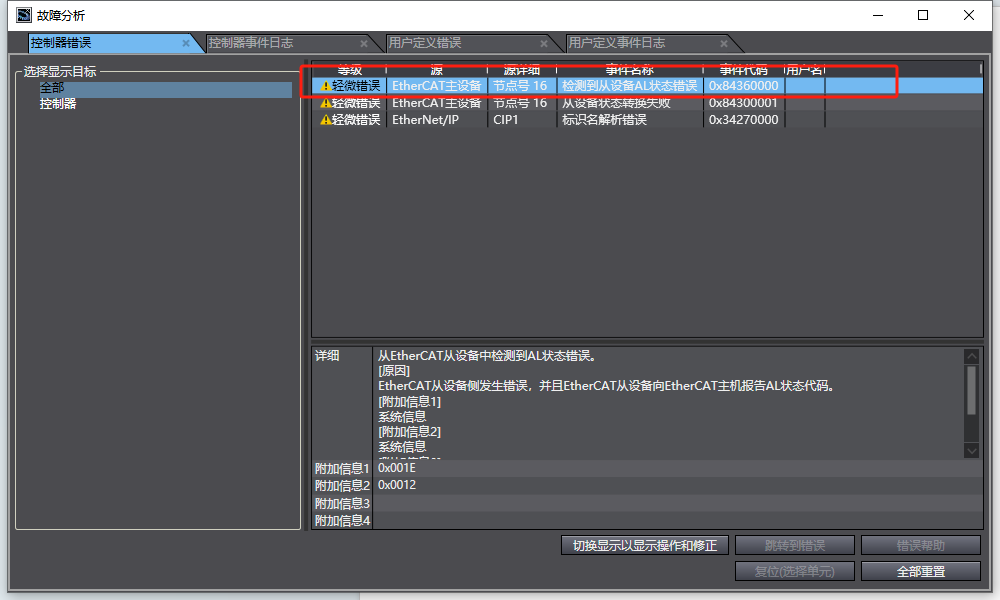
Task: Click event code 0x84360000
Action: [744, 86]
